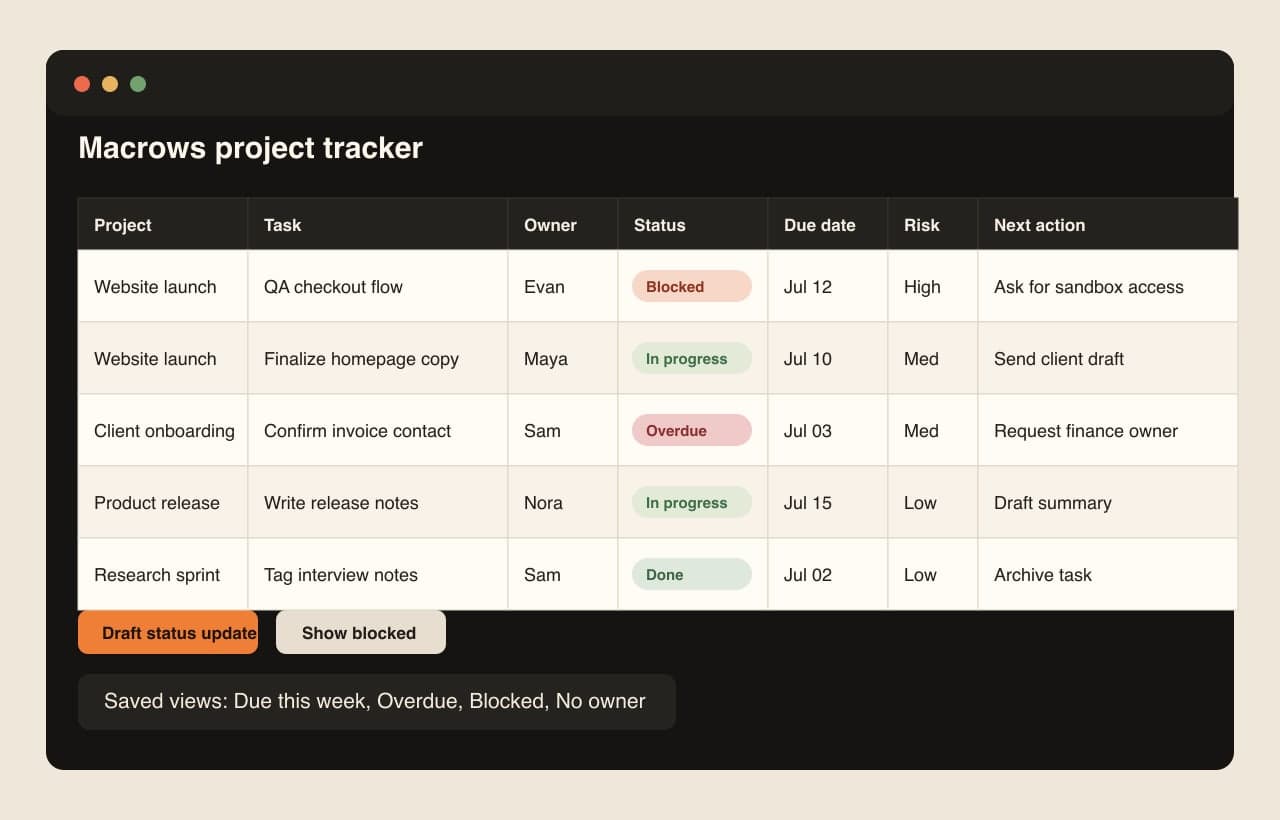Click the Product release project cell
Image resolution: width=1280 pixels, height=820 pixels.
point(163,502)
